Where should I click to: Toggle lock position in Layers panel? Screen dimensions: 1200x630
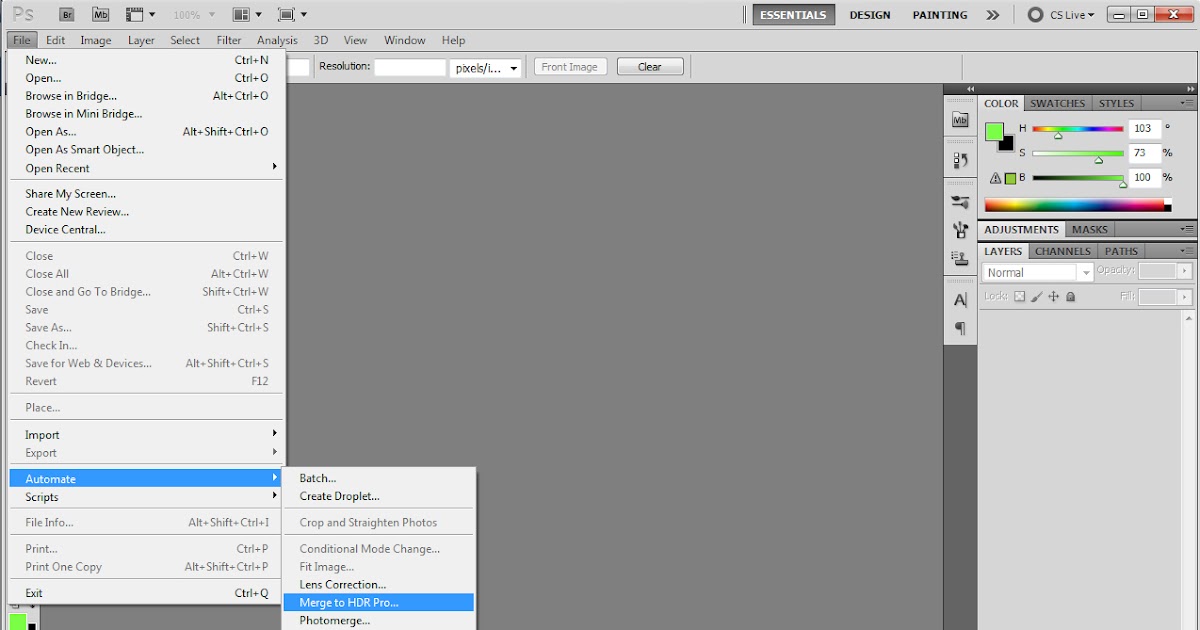tap(1054, 297)
